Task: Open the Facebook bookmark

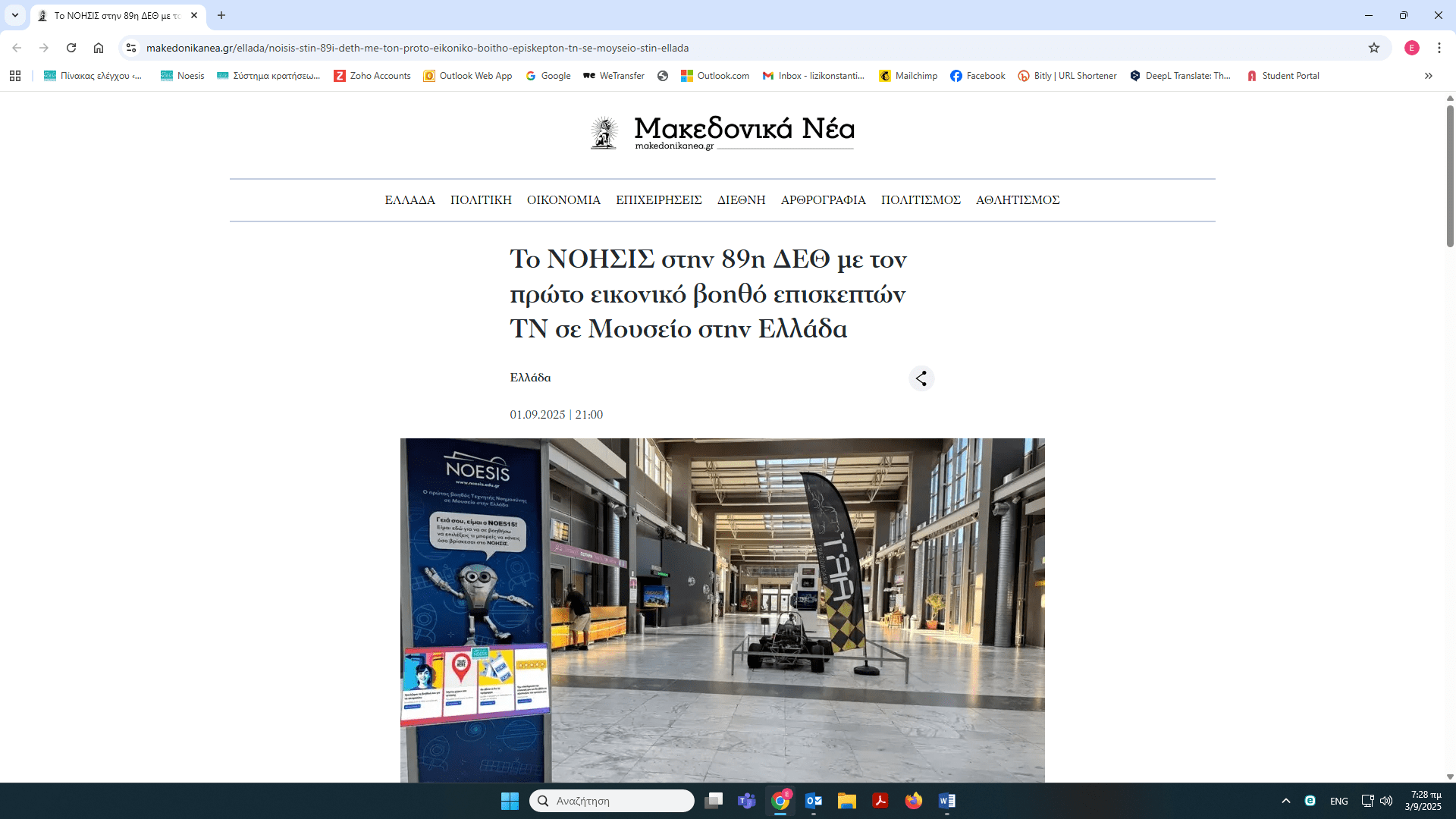Action: coord(977,76)
